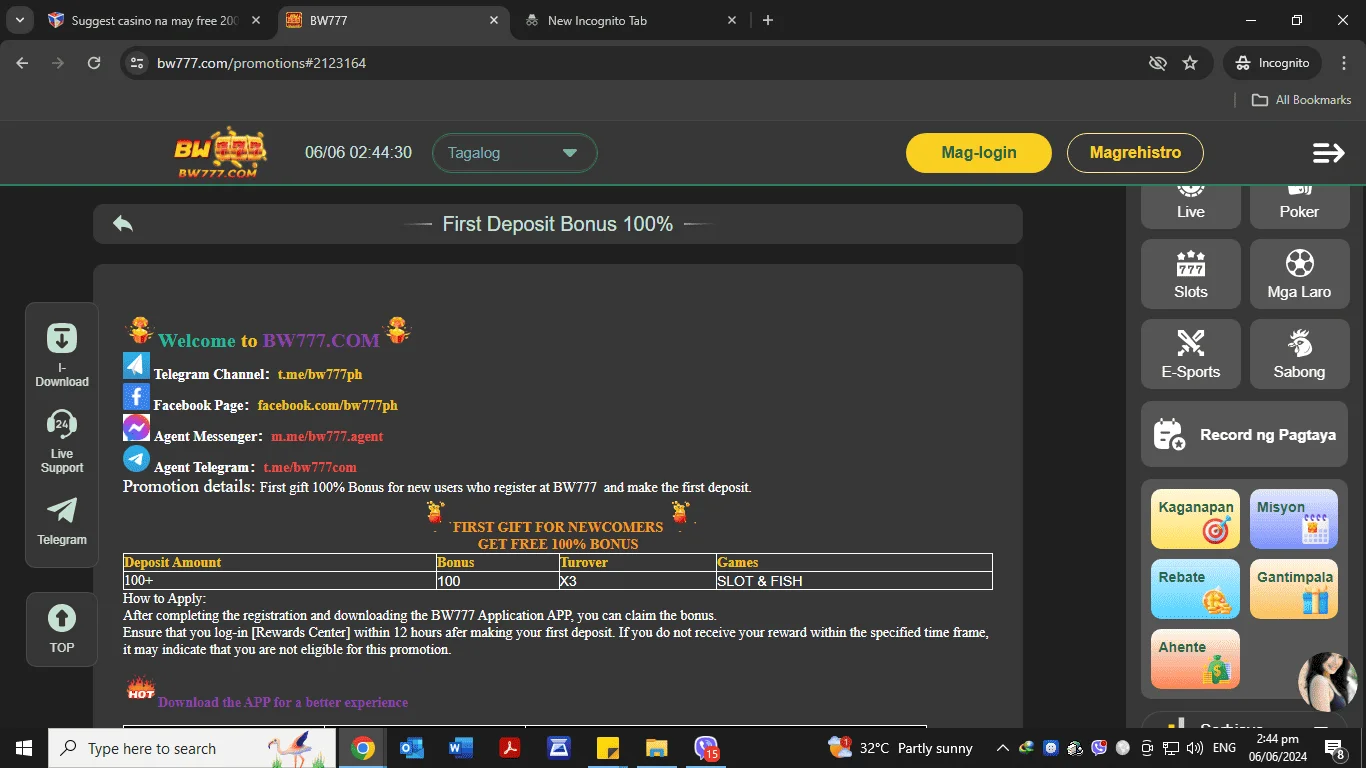Open Google Chrome on taskbar
Screen dimensions: 1366x768
363,748
